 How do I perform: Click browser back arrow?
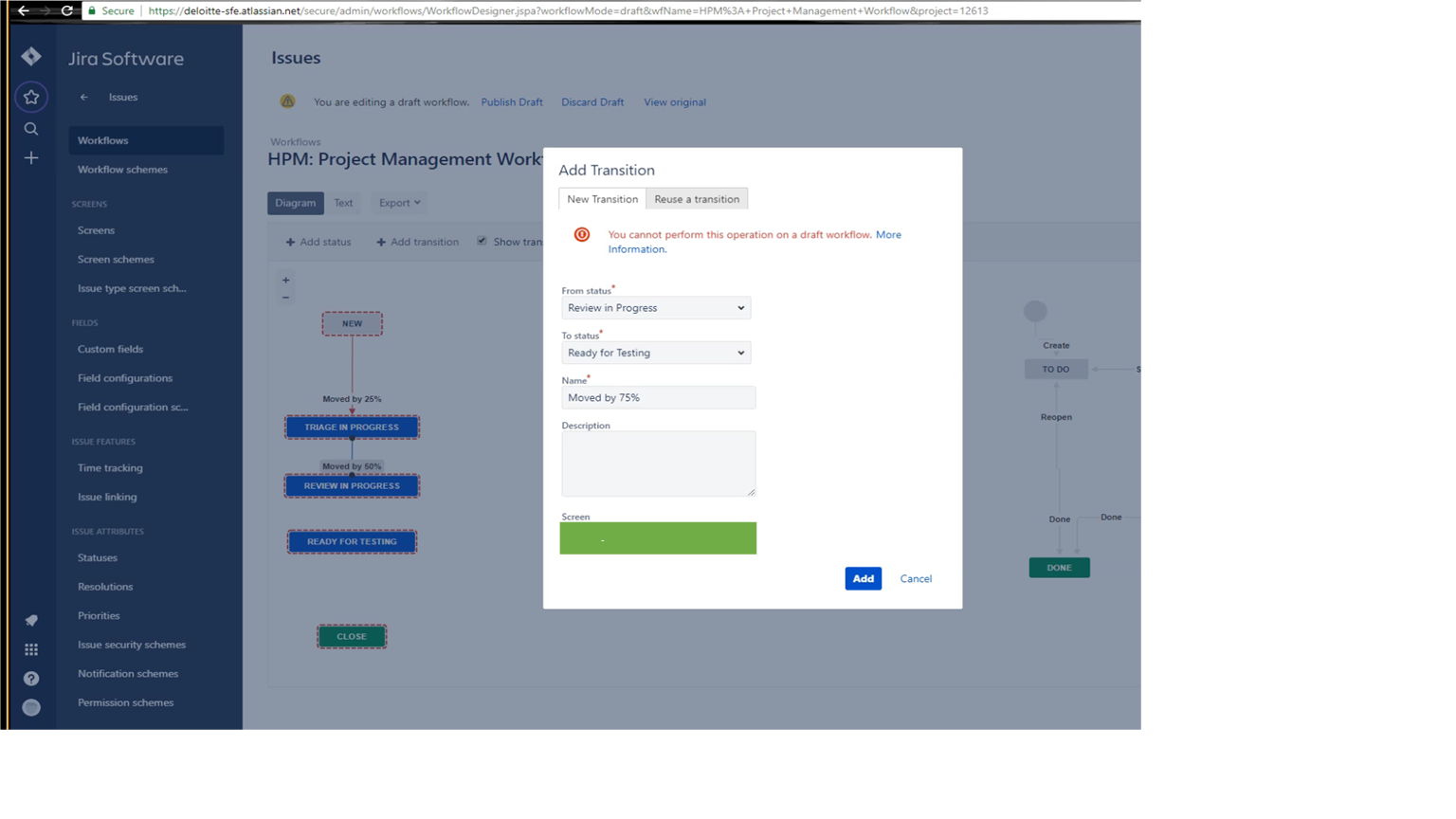23,10
